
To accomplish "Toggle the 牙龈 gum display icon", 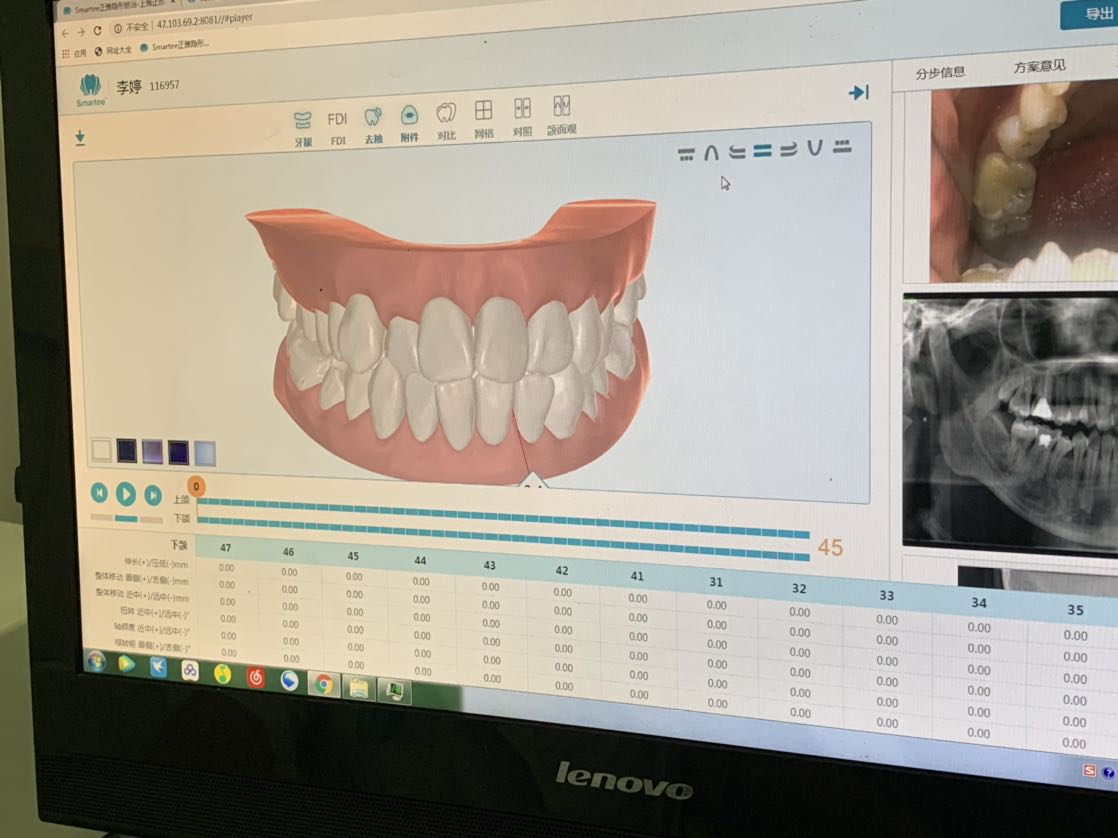I will pyautogui.click(x=303, y=128).
